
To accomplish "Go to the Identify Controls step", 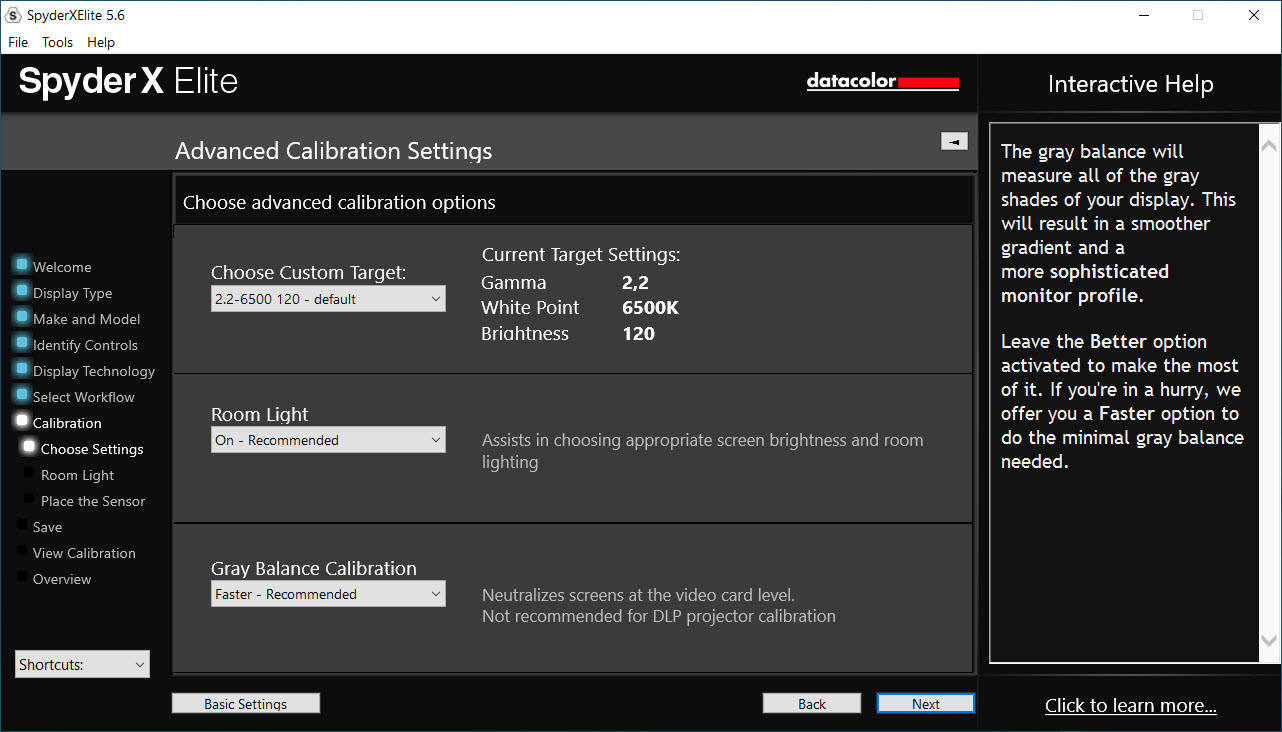I will [85, 345].
